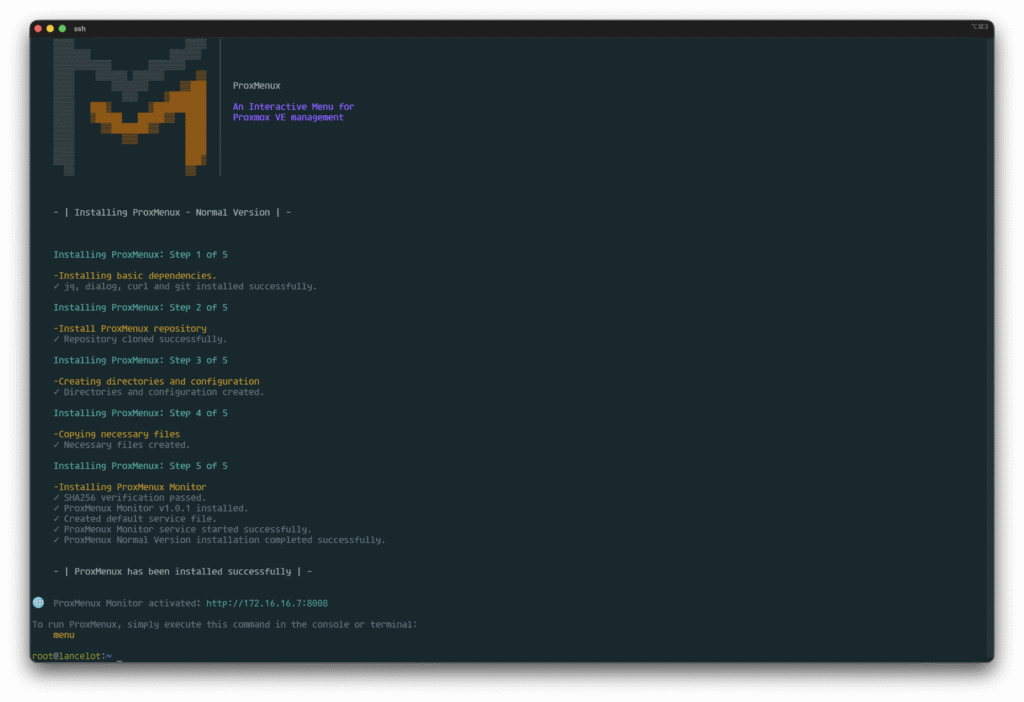Maximize the terminal using the green button
The width and height of the screenshot is (1024, 702).
coord(62,28)
